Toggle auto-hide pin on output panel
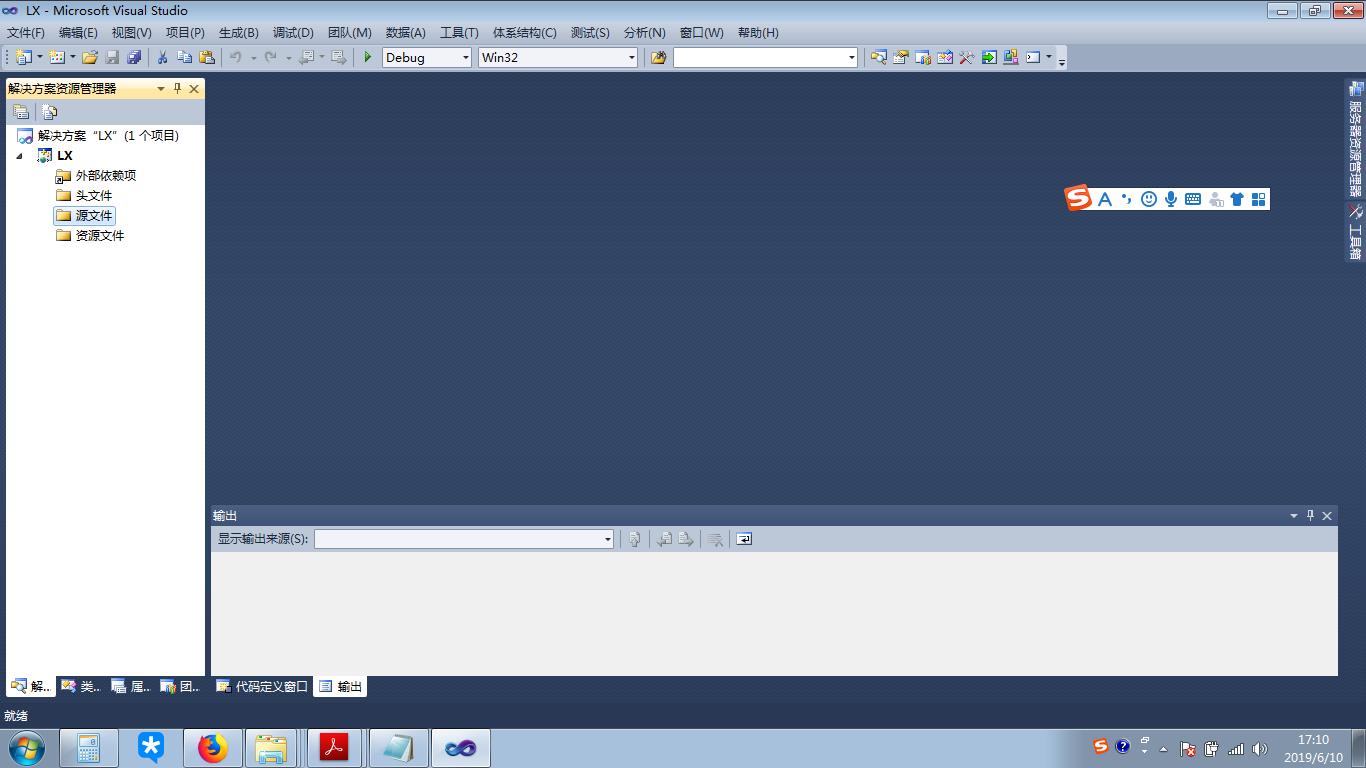Image resolution: width=1366 pixels, height=768 pixels. (x=1310, y=515)
